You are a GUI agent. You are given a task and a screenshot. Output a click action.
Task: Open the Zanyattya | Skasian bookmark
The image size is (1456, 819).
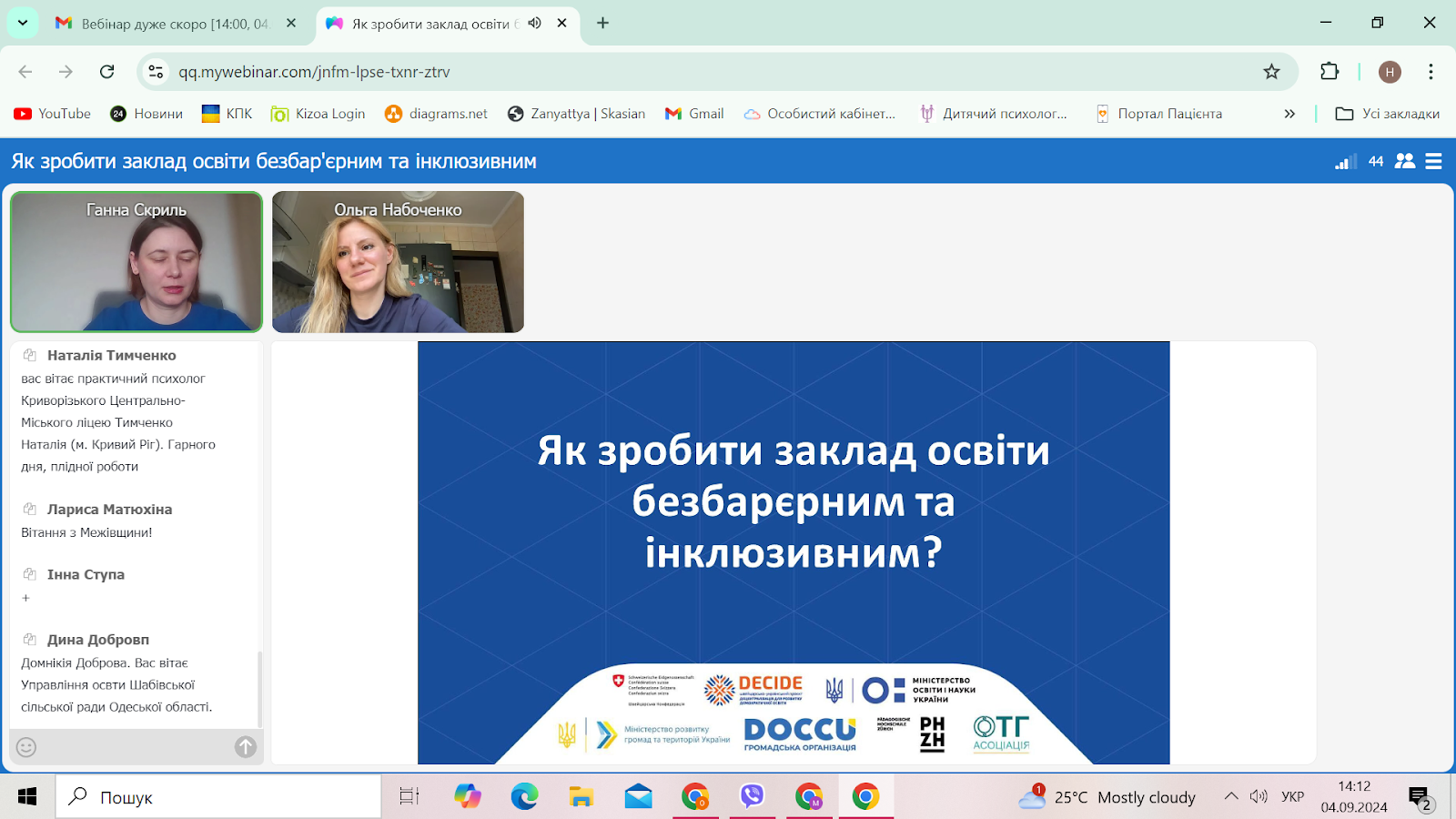click(x=576, y=114)
